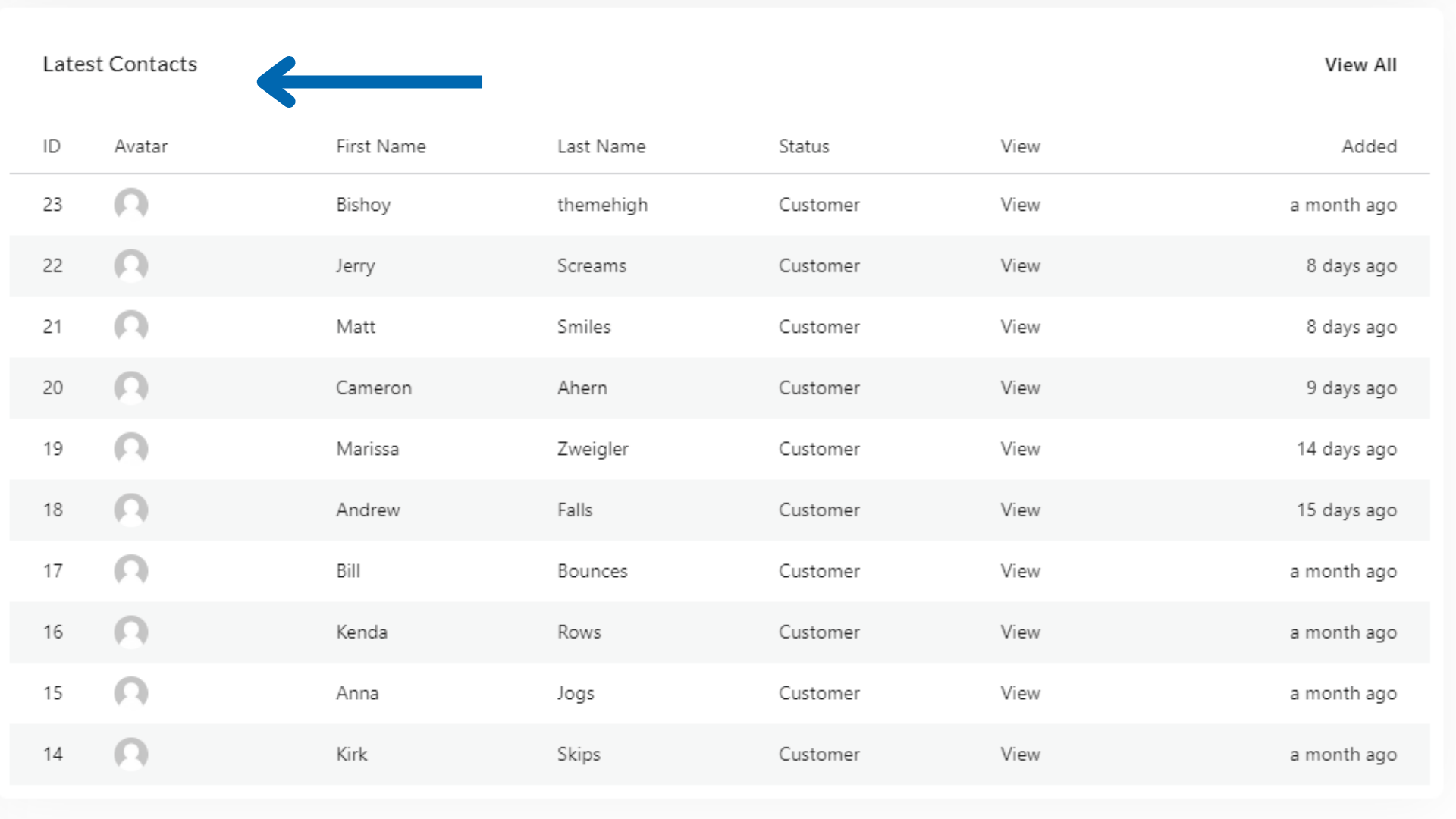The image size is (1456, 819).
Task: Open View link for Bishoy themehigh
Action: [1020, 205]
